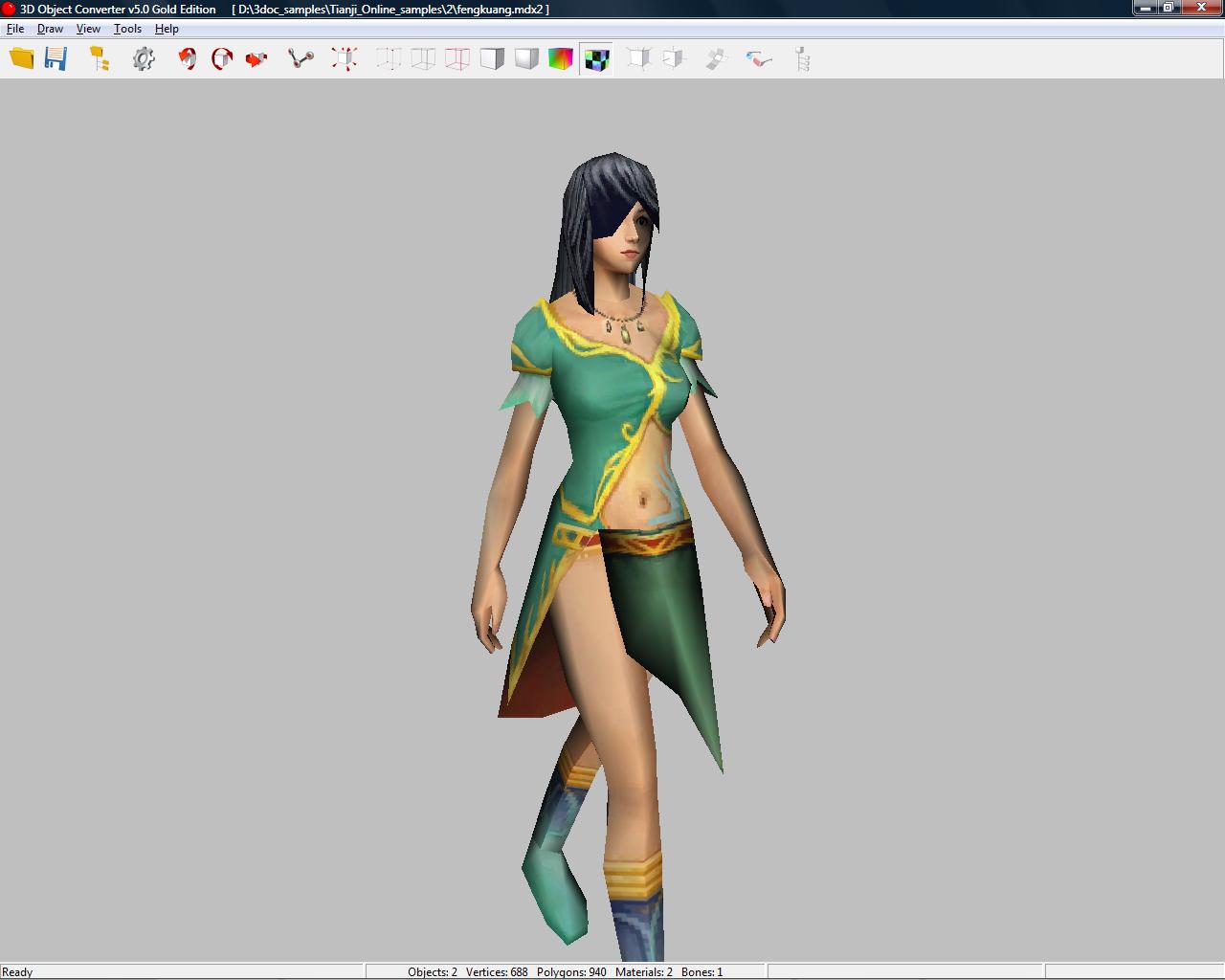Image resolution: width=1225 pixels, height=980 pixels.
Task: Toggle the textured checkered cube display mode
Action: tap(596, 58)
